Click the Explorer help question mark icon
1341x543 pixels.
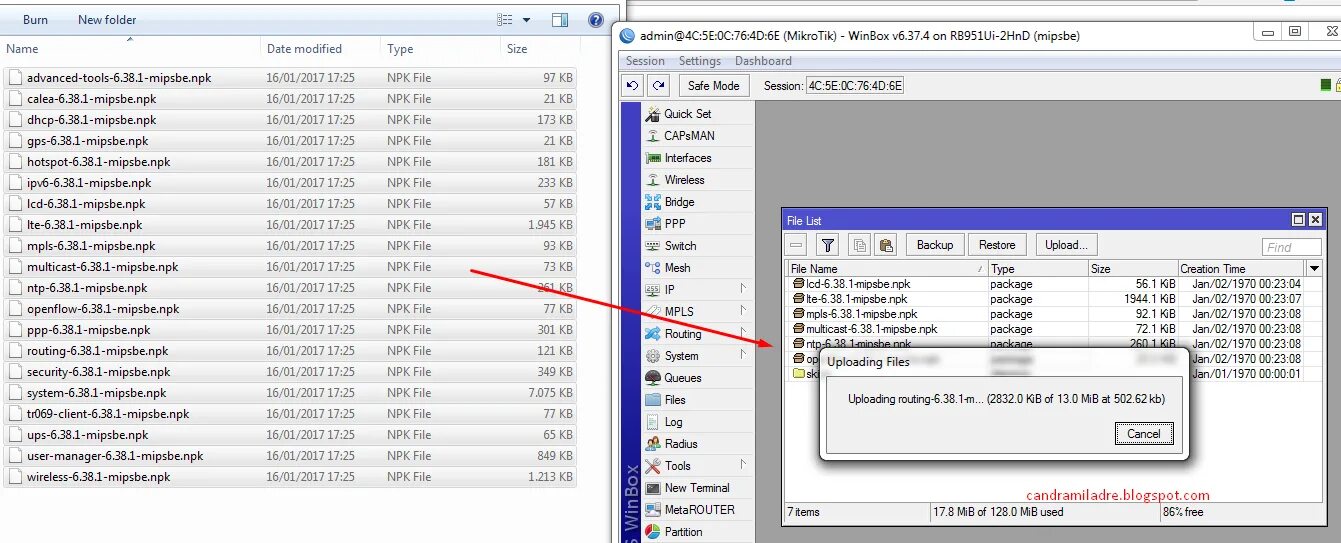pyautogui.click(x=596, y=20)
